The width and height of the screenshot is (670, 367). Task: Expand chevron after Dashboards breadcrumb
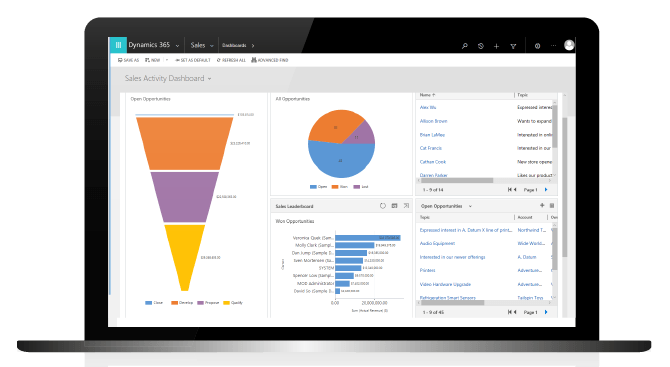[x=253, y=45]
